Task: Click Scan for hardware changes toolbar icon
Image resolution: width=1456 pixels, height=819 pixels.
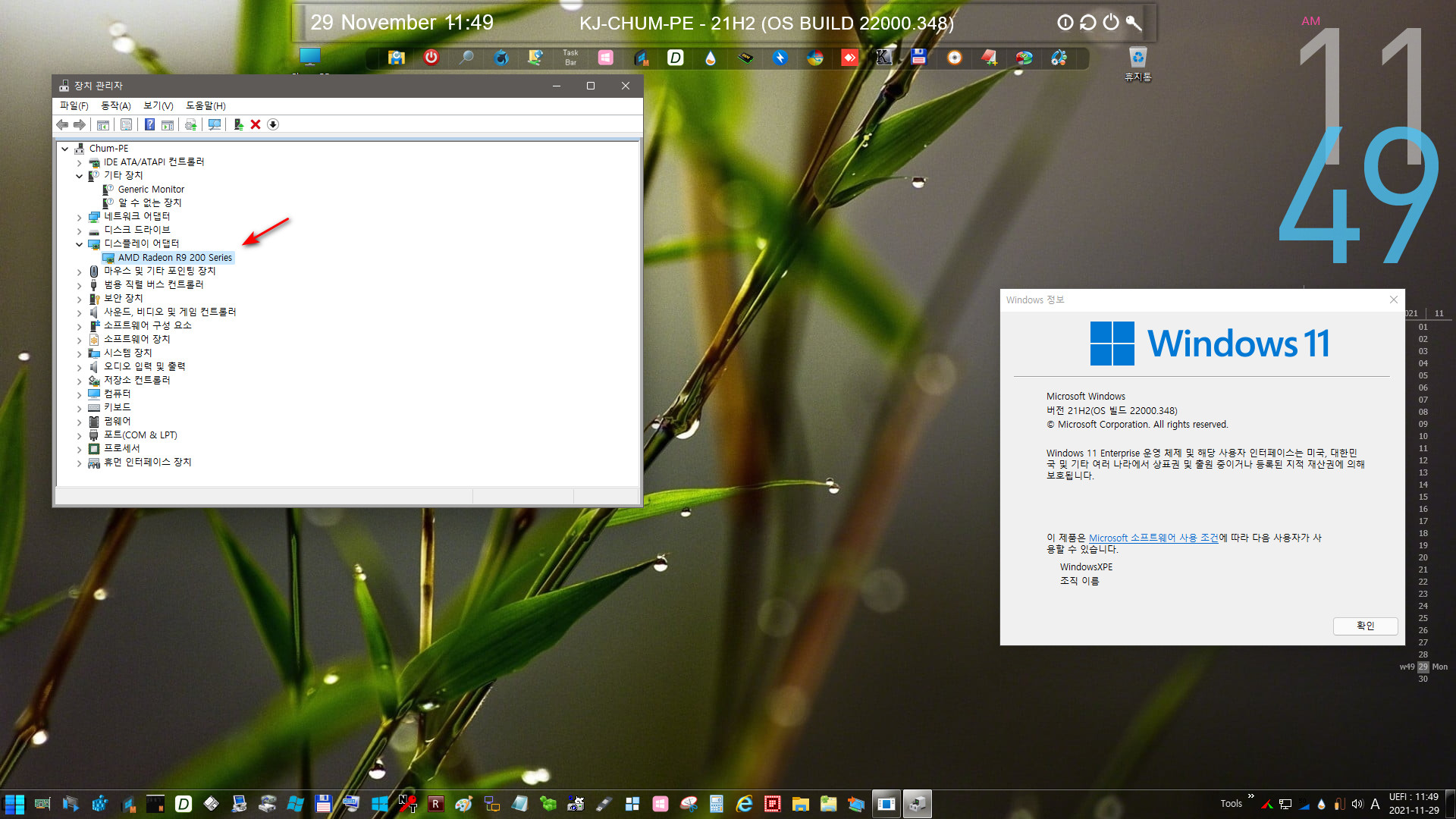Action: [x=215, y=124]
